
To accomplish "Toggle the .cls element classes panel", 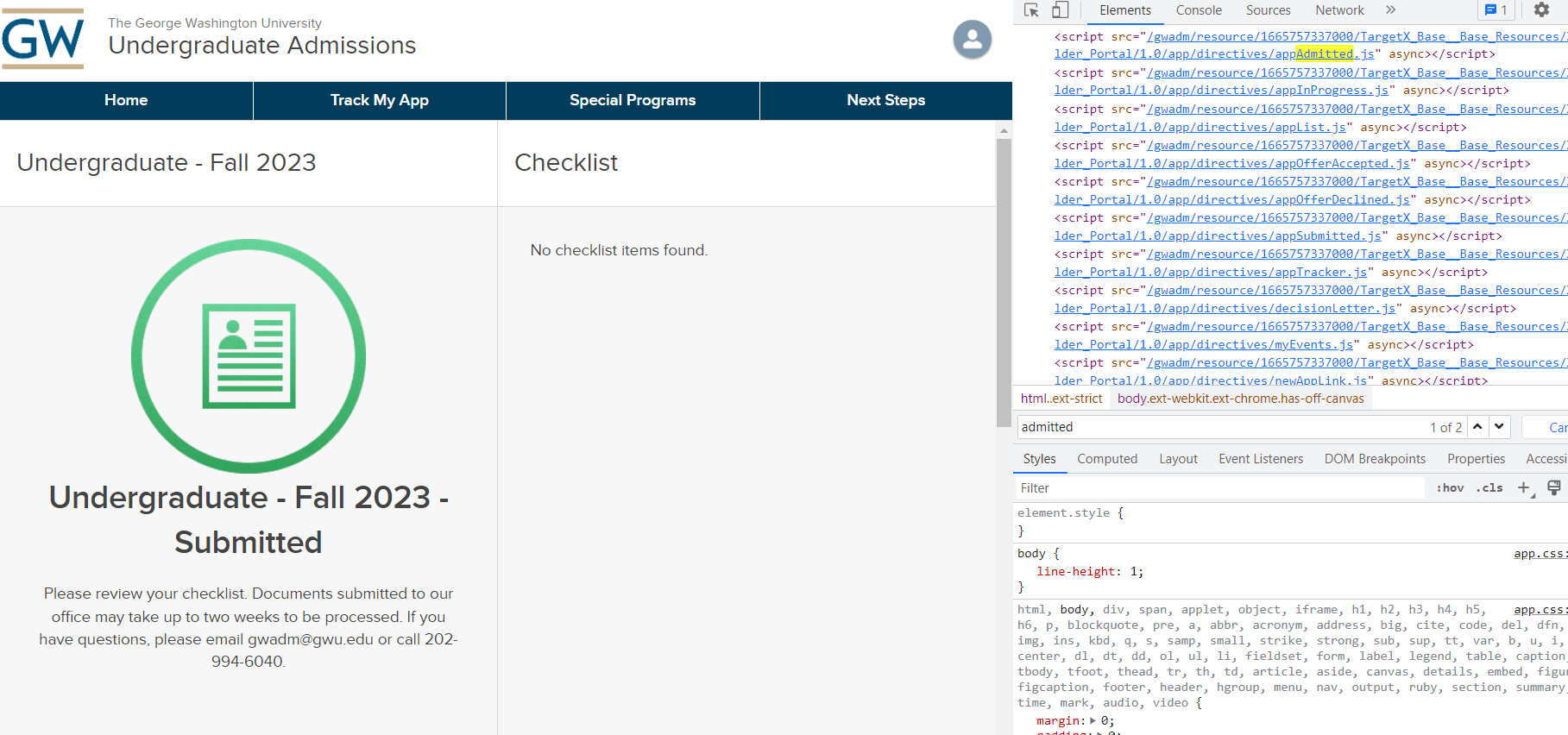I will pyautogui.click(x=1489, y=488).
